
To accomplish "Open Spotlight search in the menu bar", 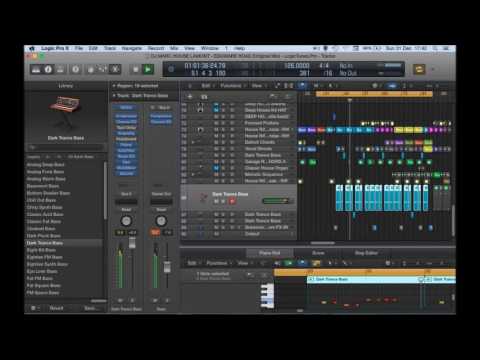I will pyautogui.click(x=436, y=48).
